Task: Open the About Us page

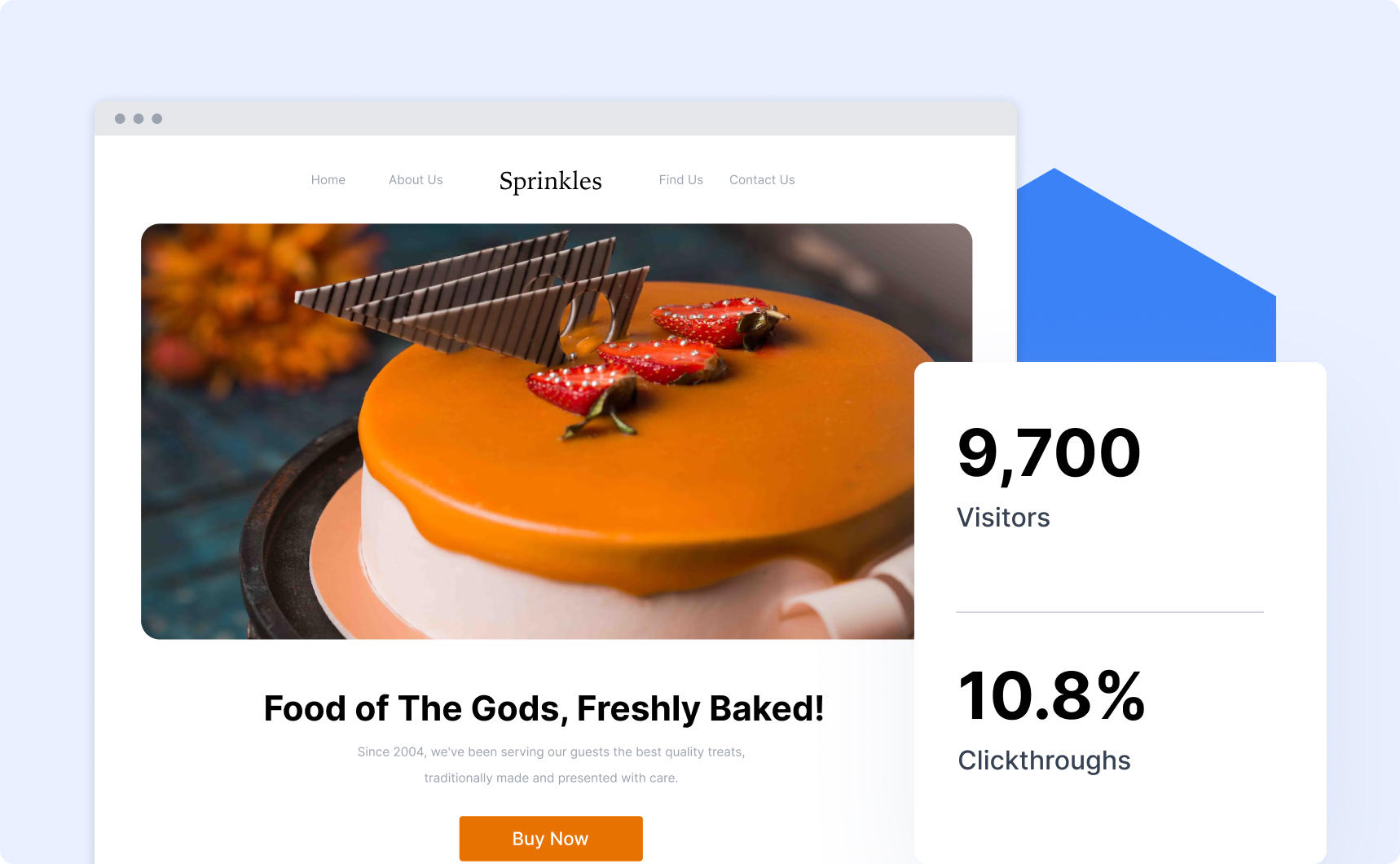Action: 416,180
